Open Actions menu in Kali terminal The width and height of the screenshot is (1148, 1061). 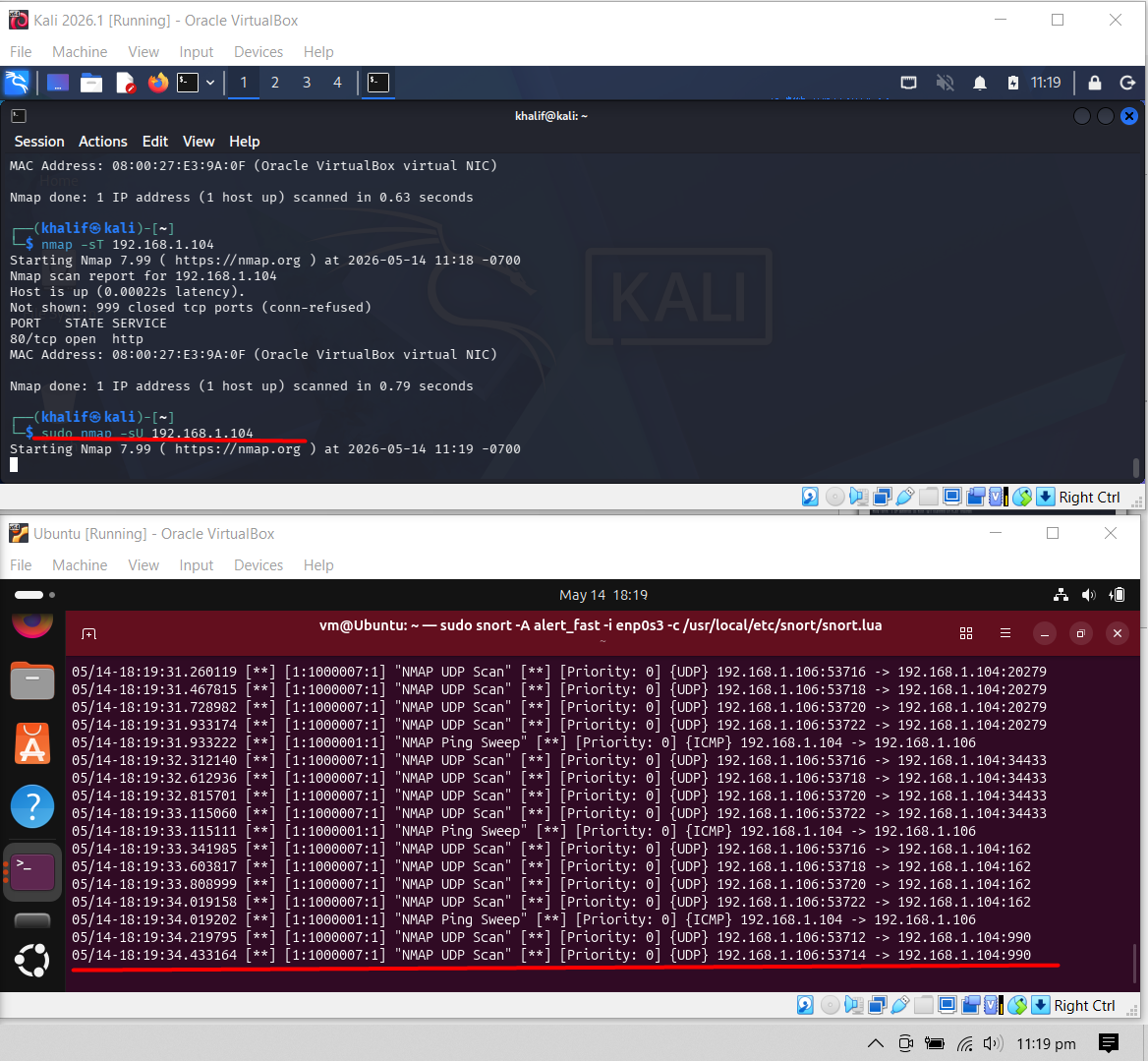(x=102, y=142)
